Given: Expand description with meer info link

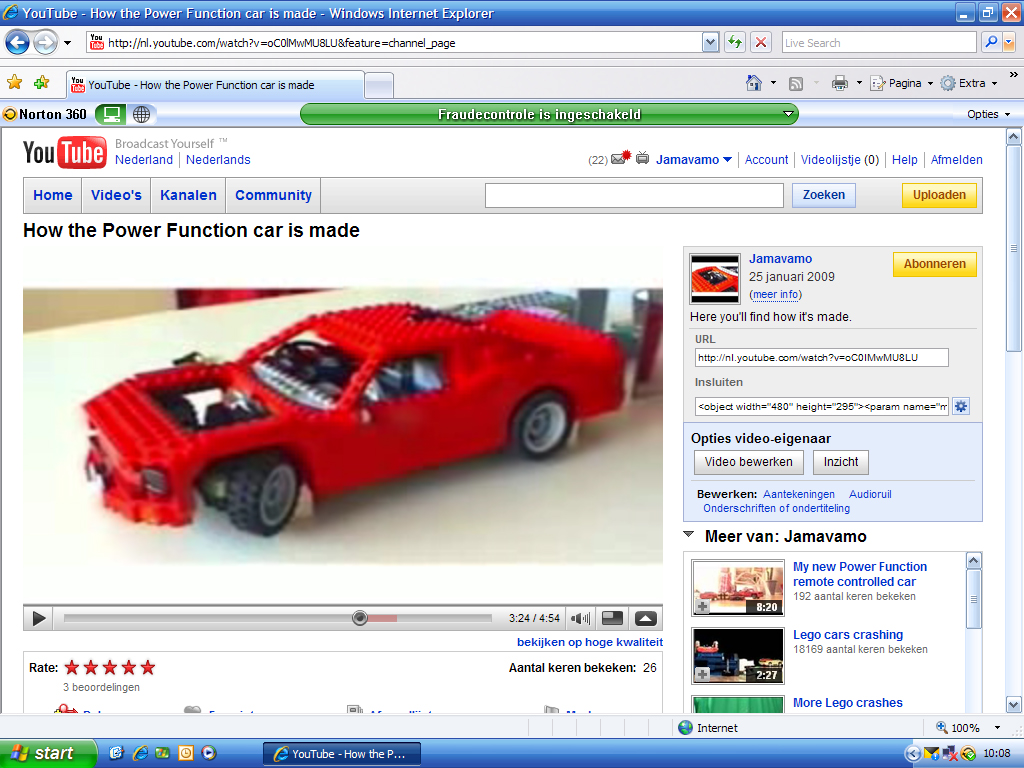Looking at the screenshot, I should point(775,295).
